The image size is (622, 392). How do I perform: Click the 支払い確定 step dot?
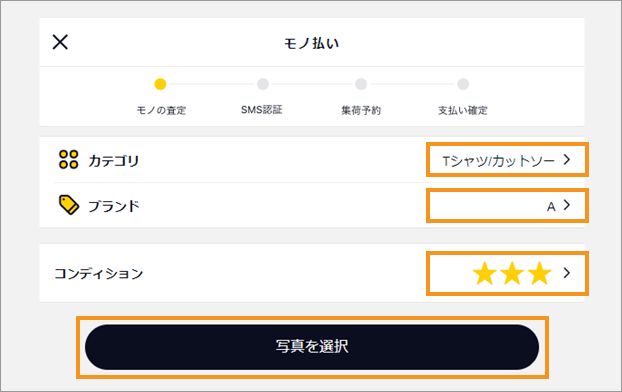pos(463,84)
